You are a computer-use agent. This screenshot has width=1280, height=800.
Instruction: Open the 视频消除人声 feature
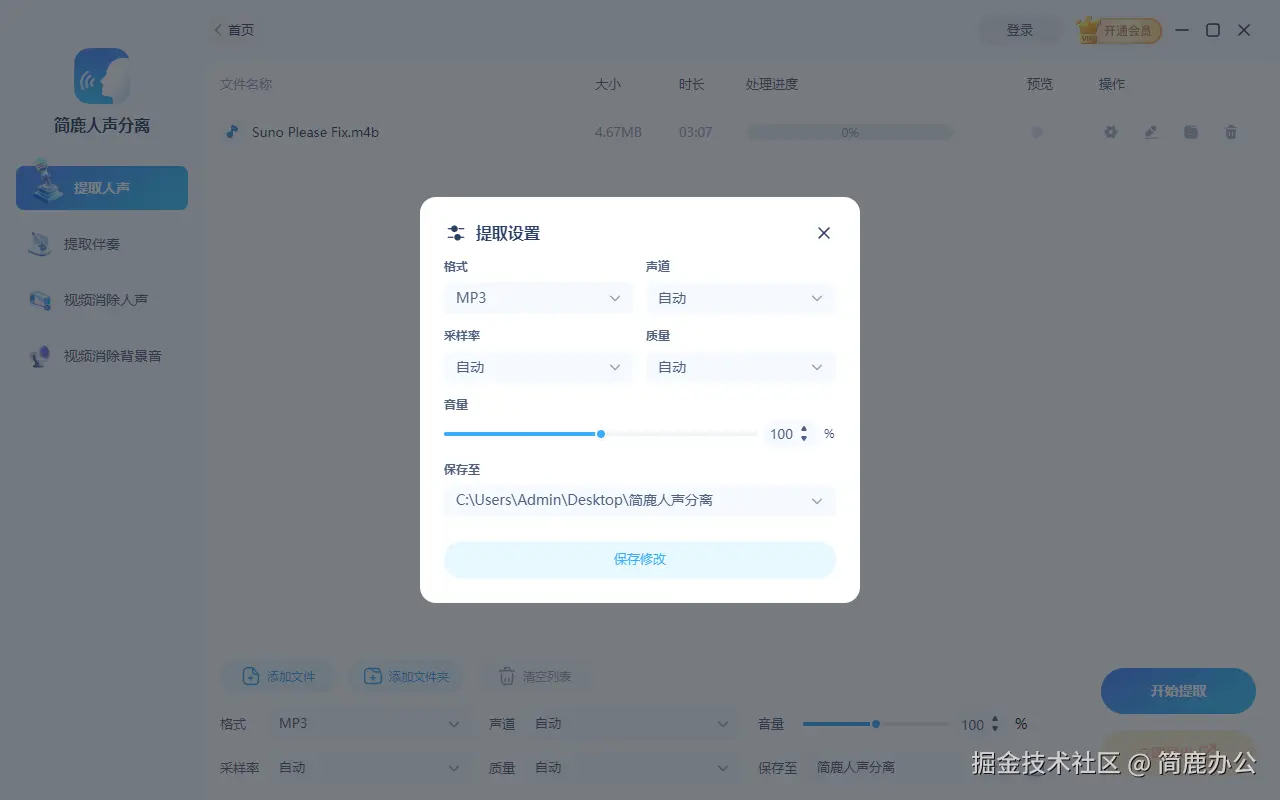pyautogui.click(x=101, y=300)
